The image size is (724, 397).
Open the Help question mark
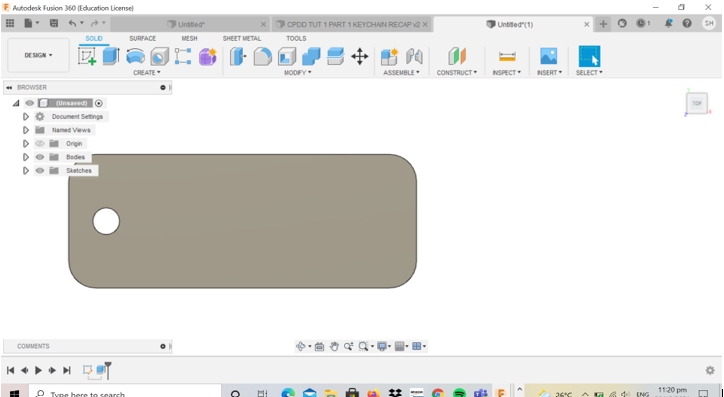(687, 23)
